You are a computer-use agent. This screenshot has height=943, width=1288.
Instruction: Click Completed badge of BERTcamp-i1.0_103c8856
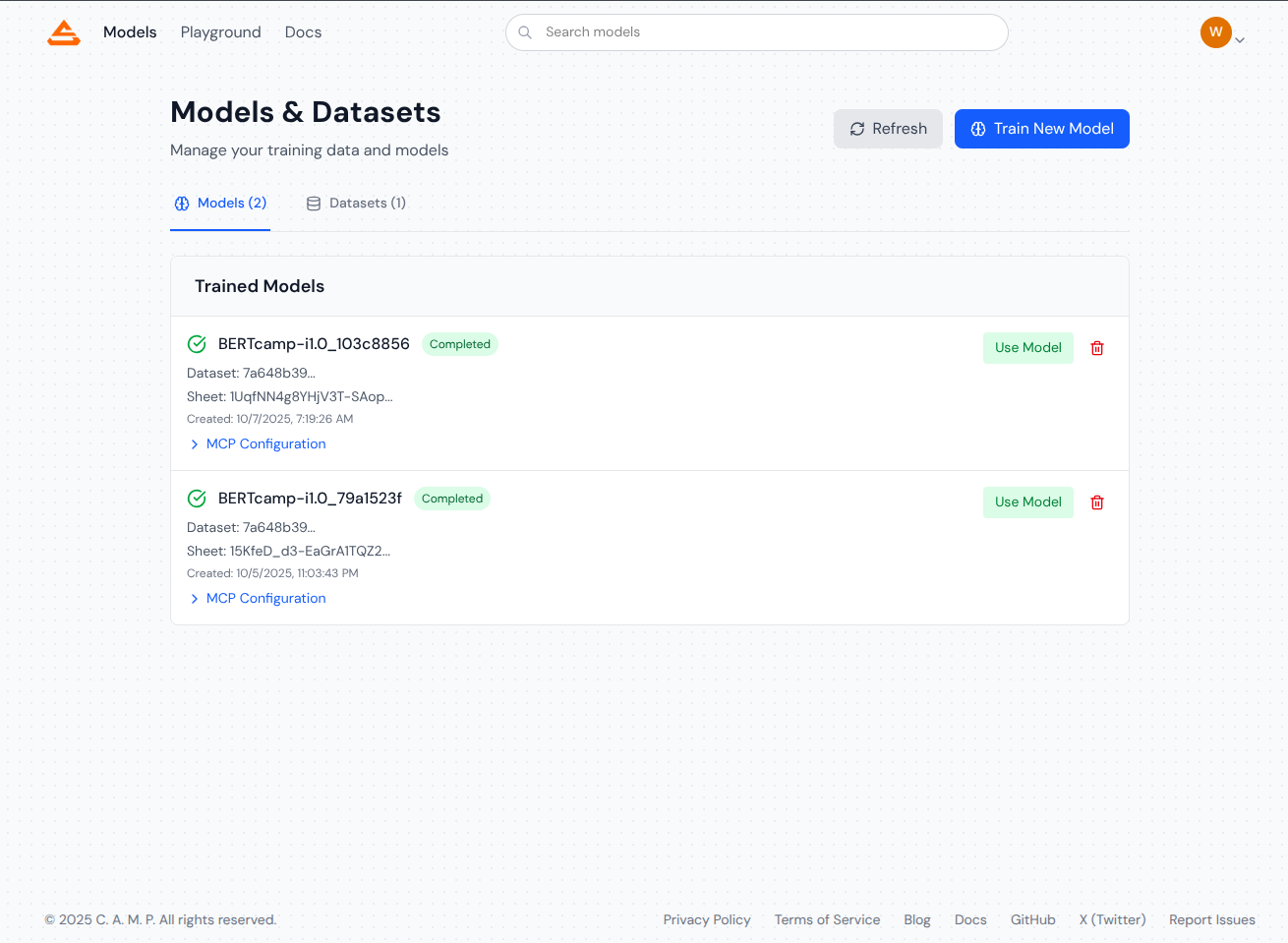coord(460,344)
